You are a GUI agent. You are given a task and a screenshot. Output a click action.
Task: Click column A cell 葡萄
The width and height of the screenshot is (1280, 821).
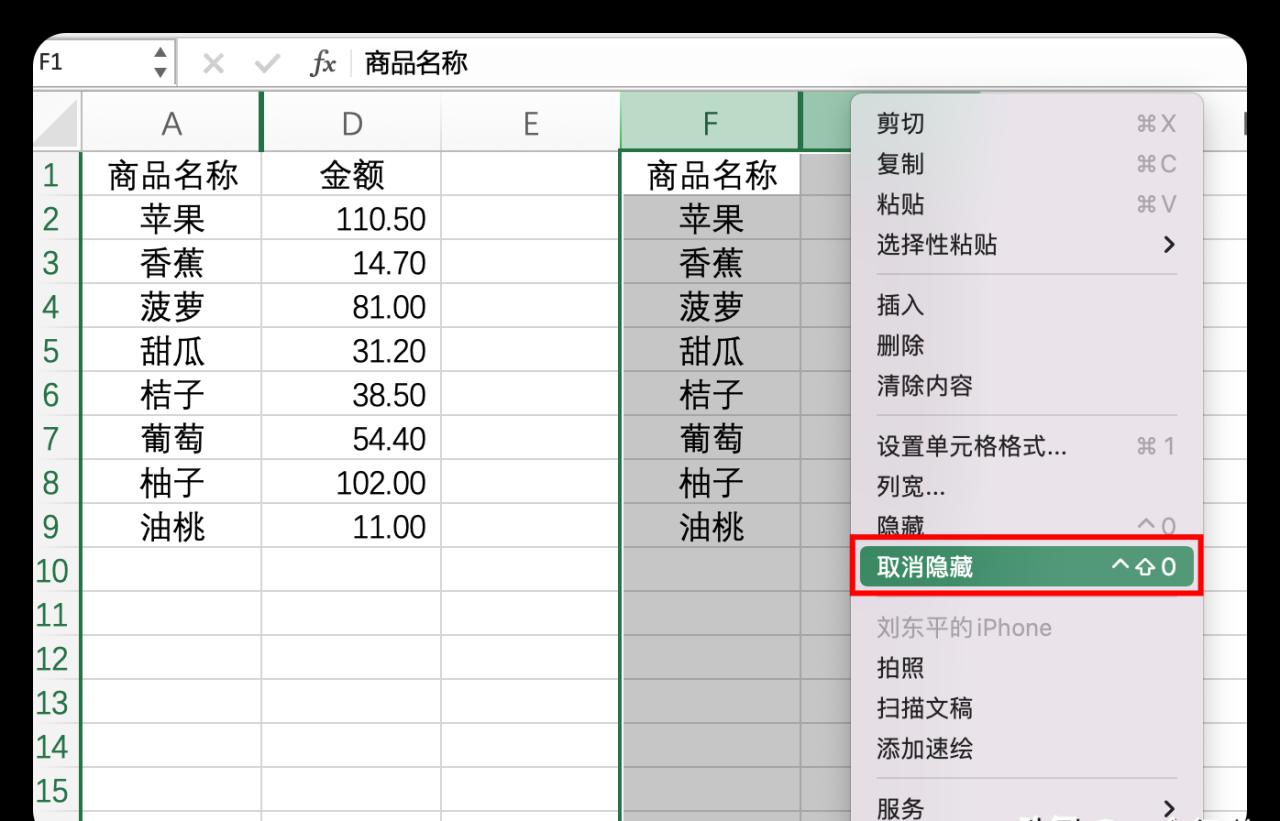[x=172, y=439]
